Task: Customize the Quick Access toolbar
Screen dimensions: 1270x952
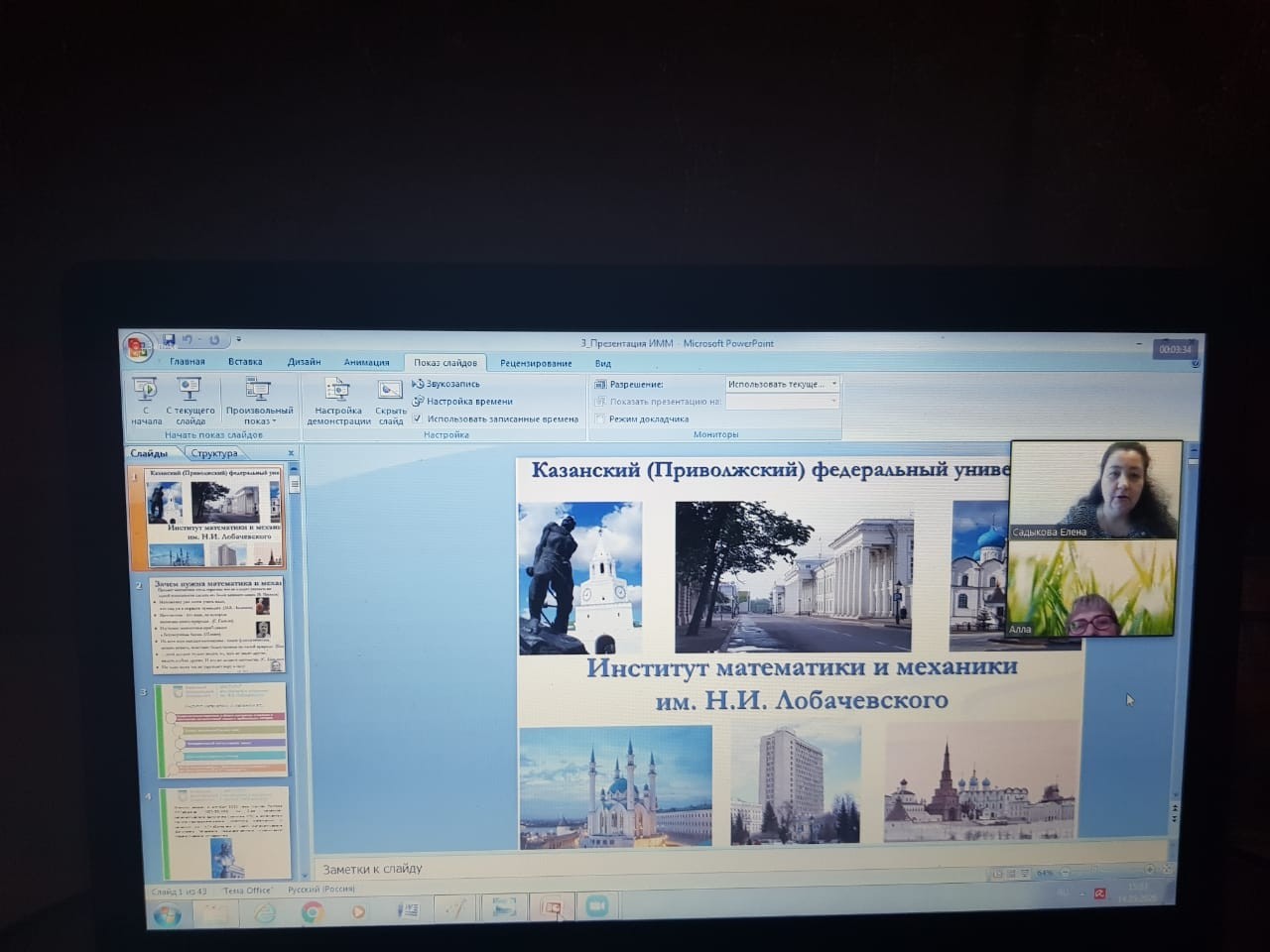Action: (239, 340)
